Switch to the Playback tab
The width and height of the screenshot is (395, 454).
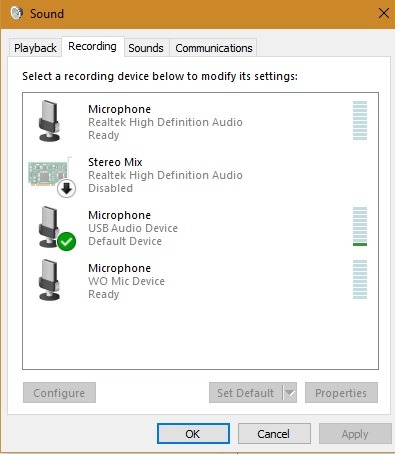pos(35,48)
